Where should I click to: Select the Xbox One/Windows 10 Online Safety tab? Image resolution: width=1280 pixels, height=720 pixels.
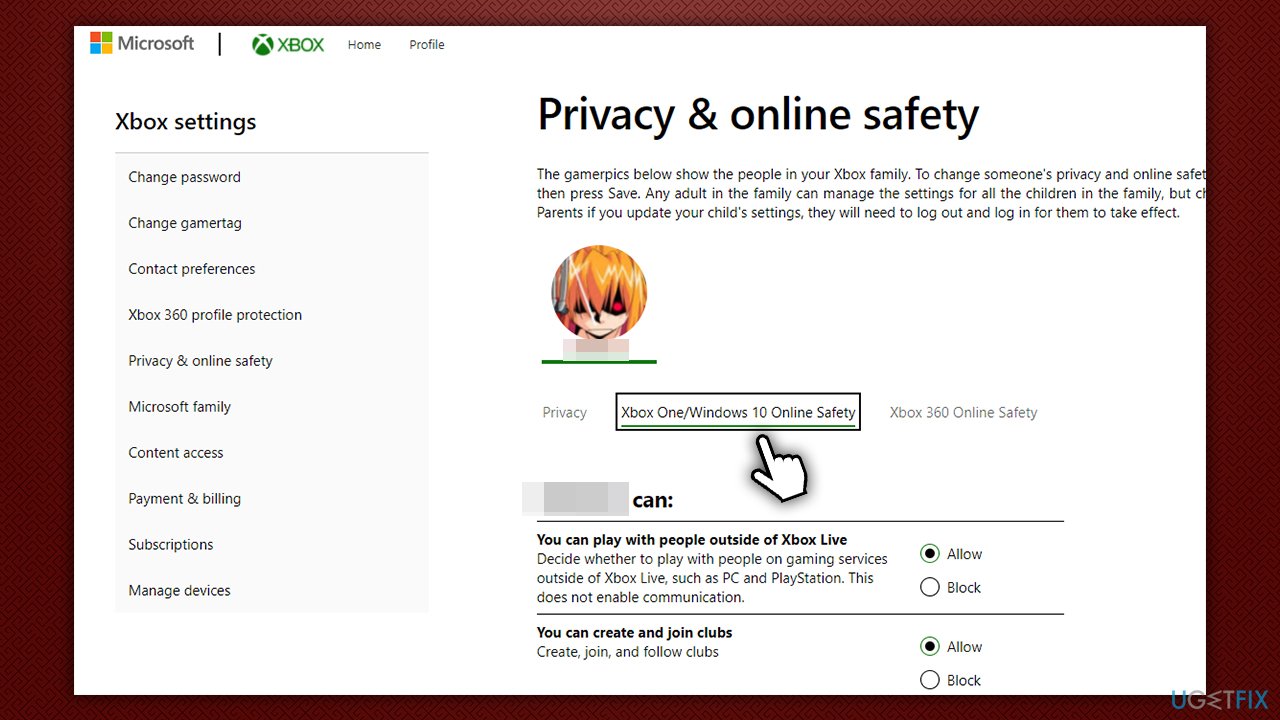click(737, 412)
